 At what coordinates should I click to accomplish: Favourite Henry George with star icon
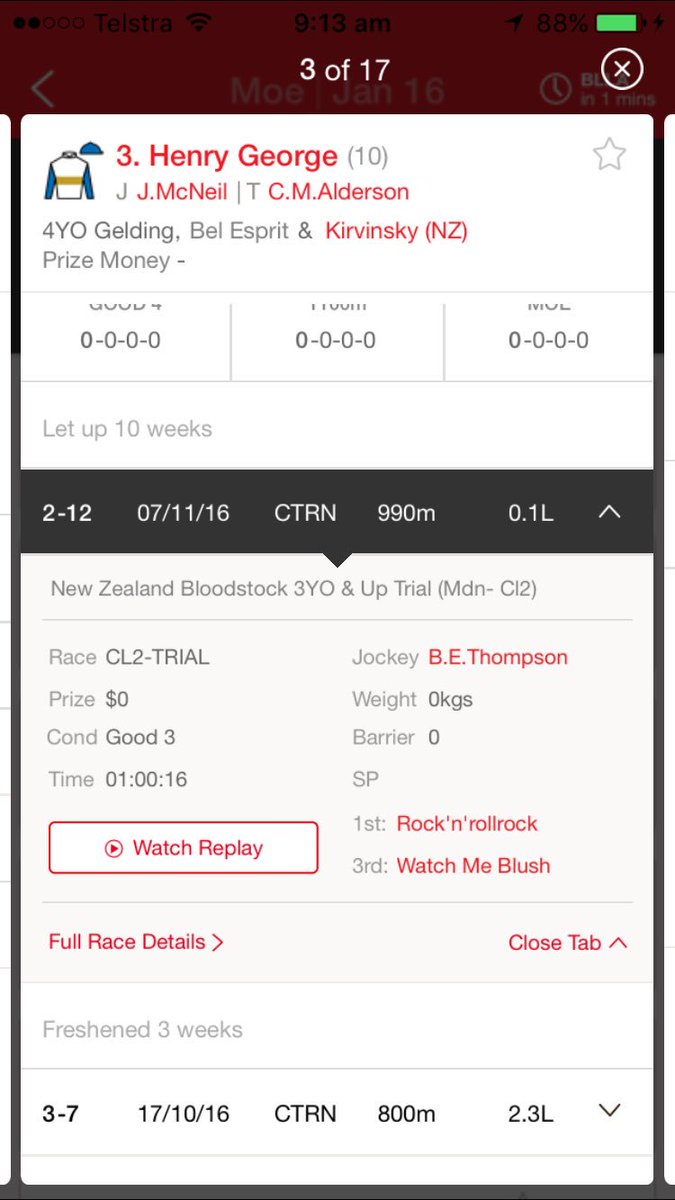tap(609, 155)
